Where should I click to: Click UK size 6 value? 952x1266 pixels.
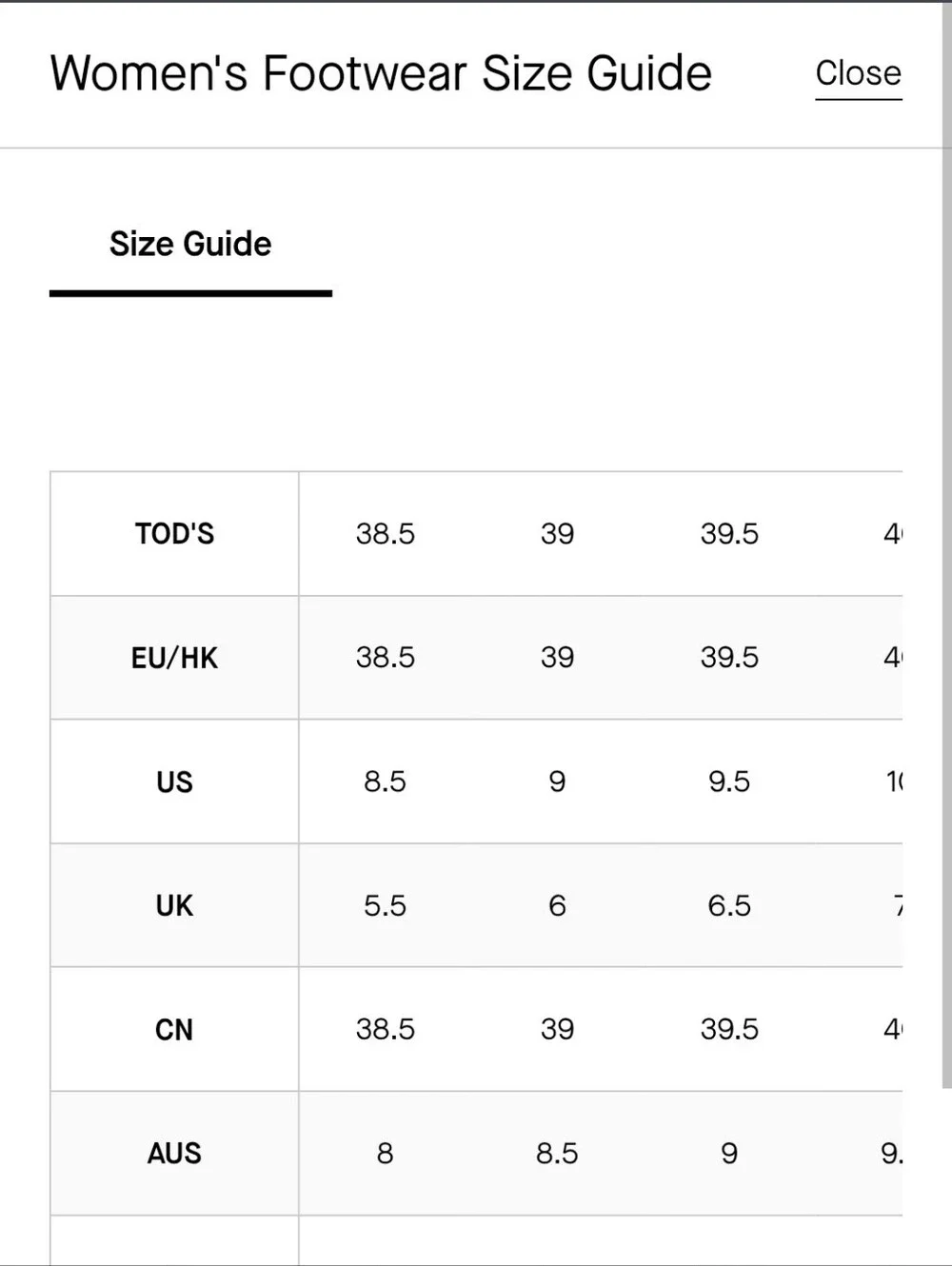point(557,905)
